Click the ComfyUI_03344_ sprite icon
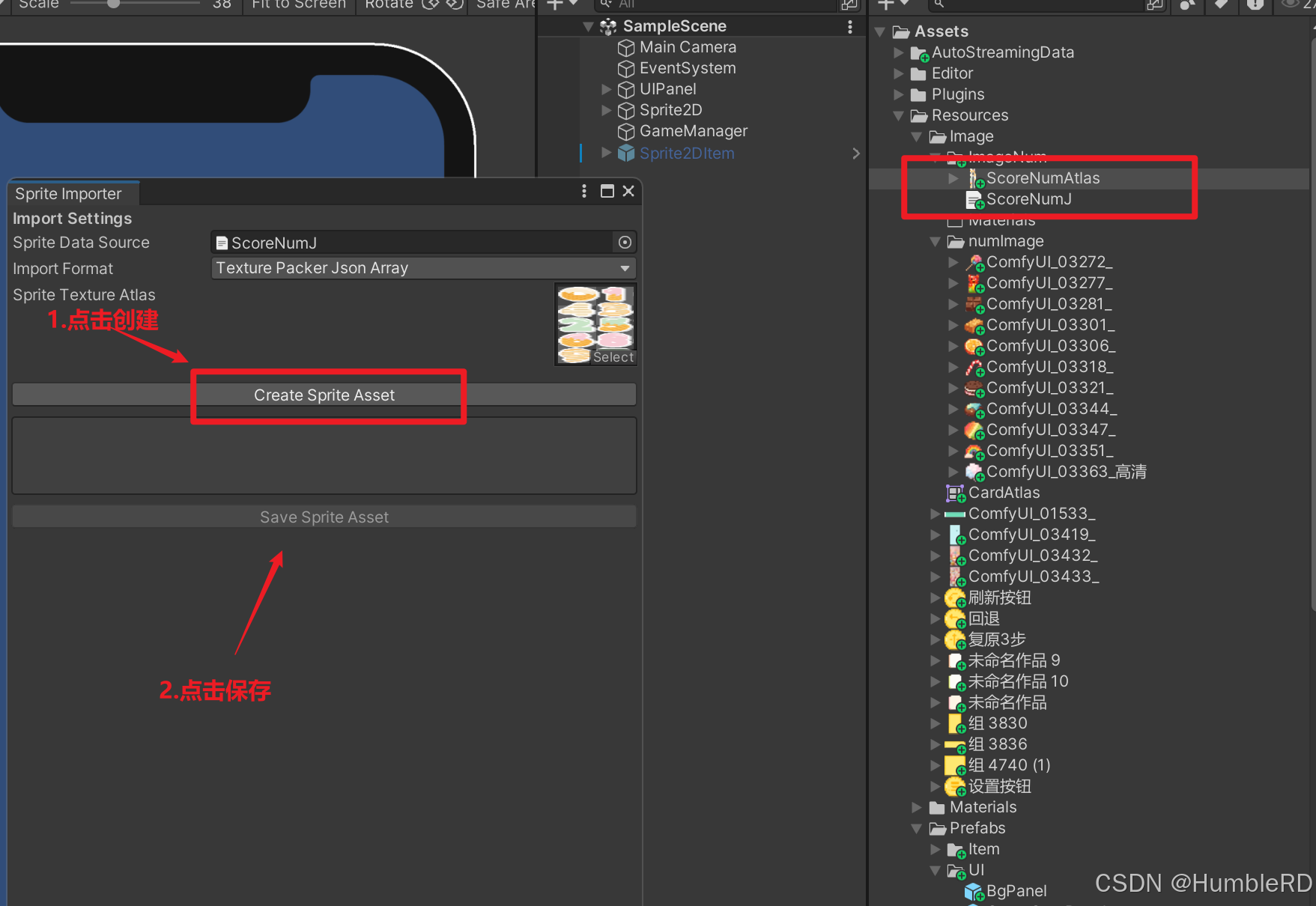Screen dimensions: 1316x906 pos(974,409)
